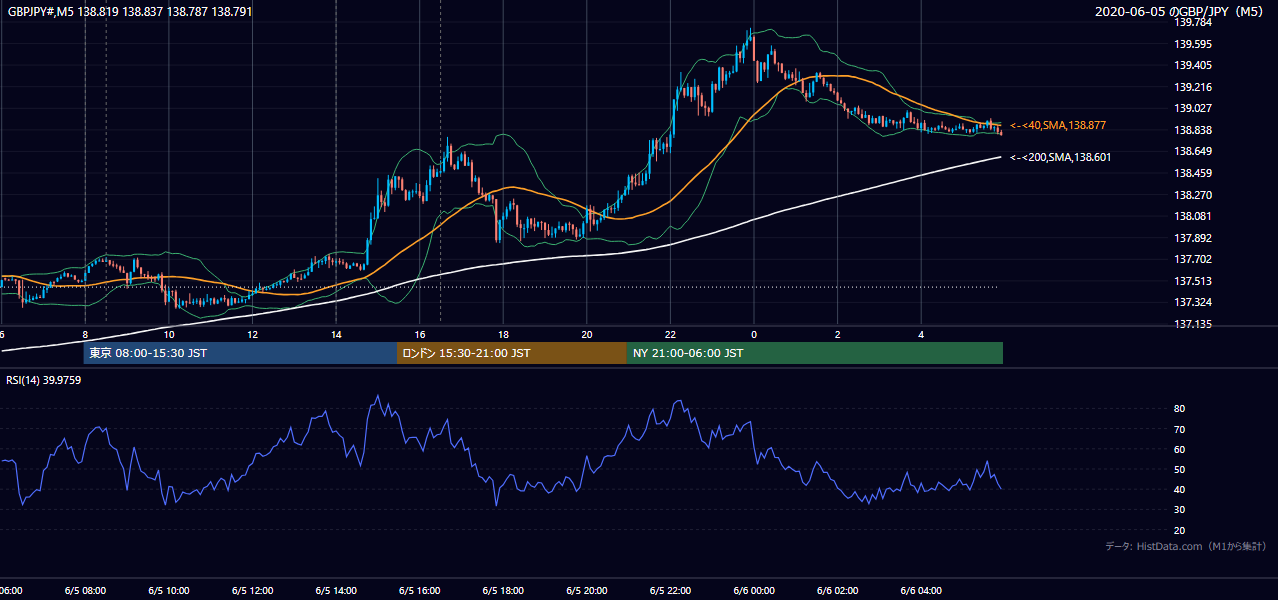The width and height of the screenshot is (1278, 600).
Task: Click single-digit hour marker 4 under price chart
Action: (x=922, y=335)
